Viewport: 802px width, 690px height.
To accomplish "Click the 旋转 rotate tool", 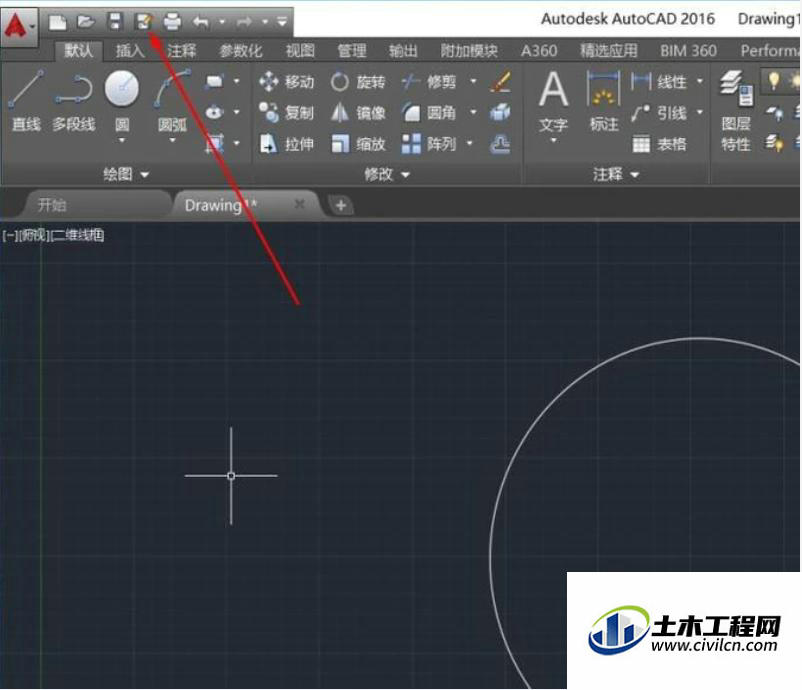I will (x=358, y=82).
